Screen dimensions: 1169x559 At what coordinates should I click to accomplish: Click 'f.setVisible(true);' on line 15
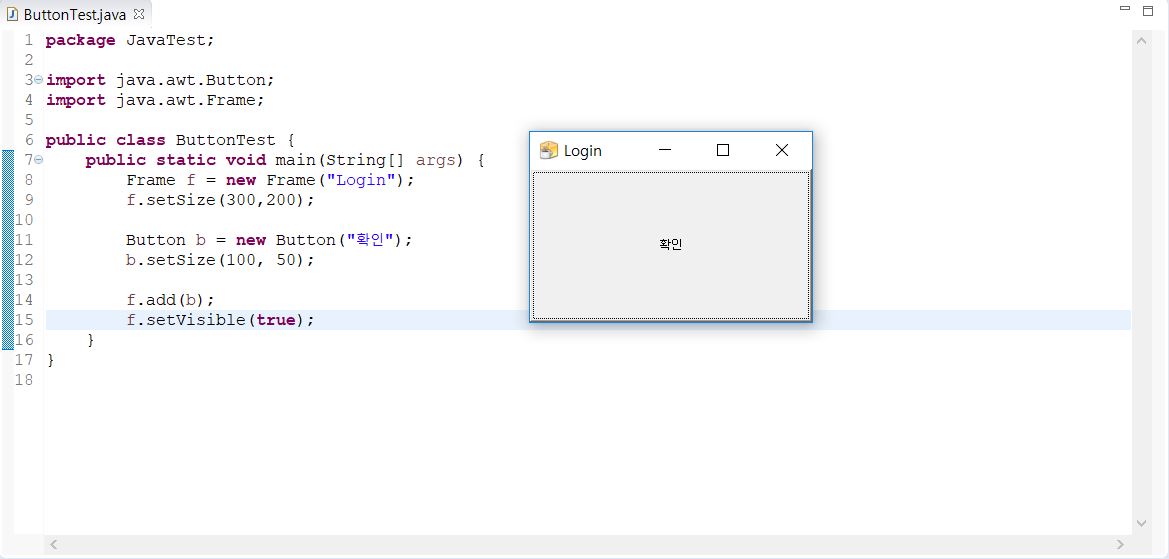point(221,320)
